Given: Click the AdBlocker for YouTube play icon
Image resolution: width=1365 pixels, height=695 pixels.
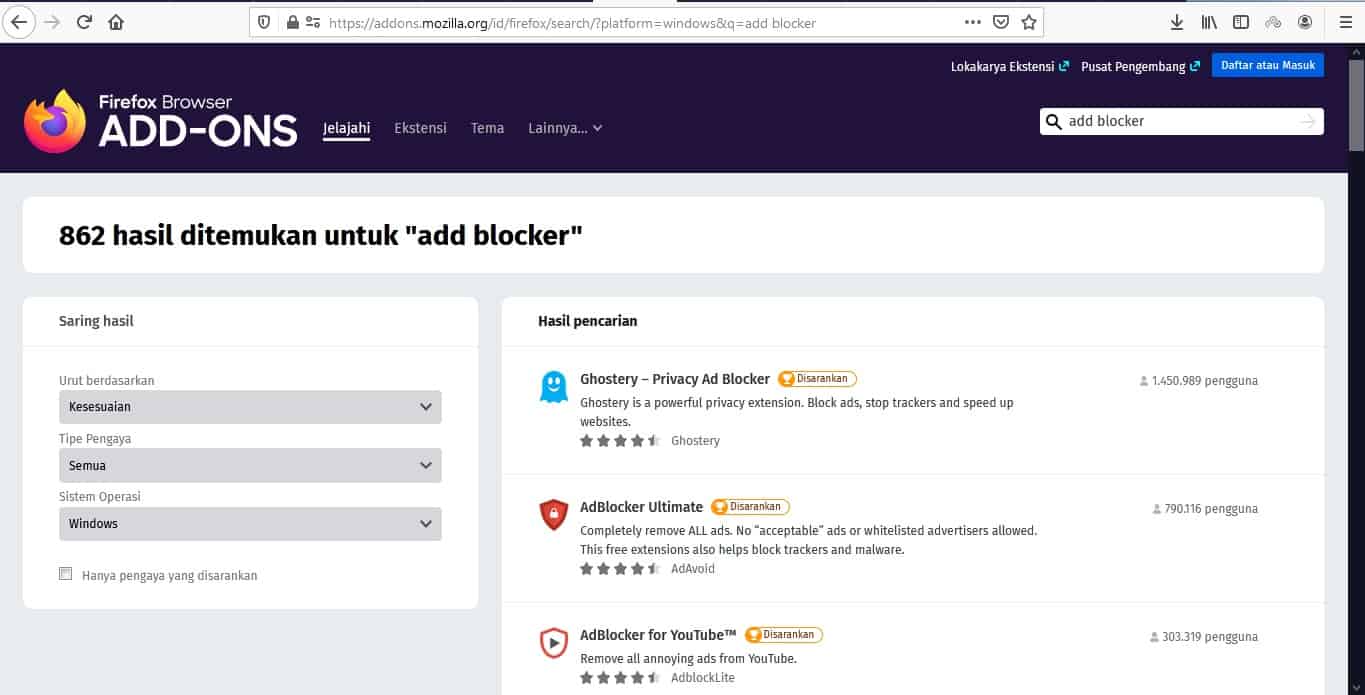Looking at the screenshot, I should tap(553, 642).
